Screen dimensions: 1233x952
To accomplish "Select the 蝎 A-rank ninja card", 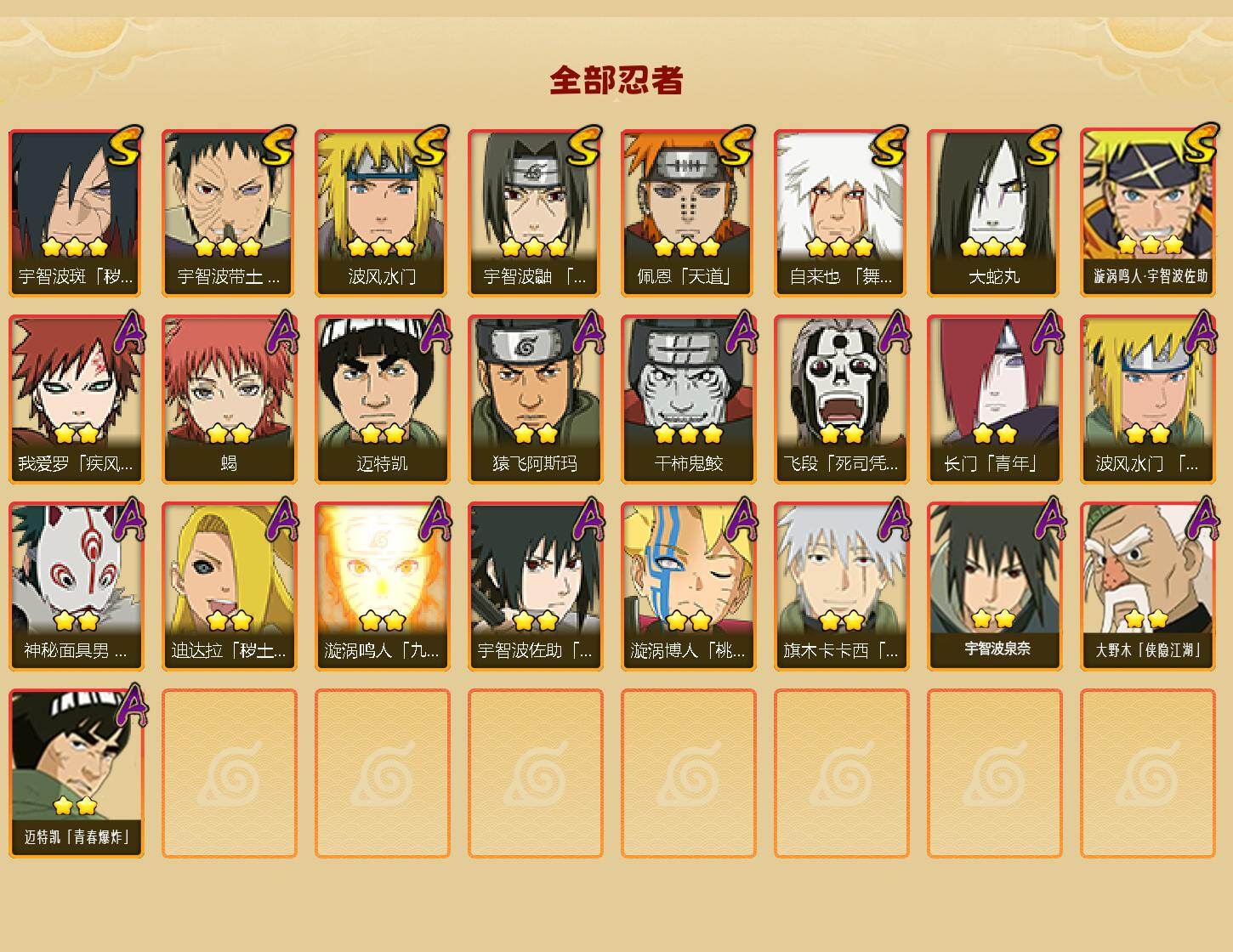I will [x=229, y=399].
